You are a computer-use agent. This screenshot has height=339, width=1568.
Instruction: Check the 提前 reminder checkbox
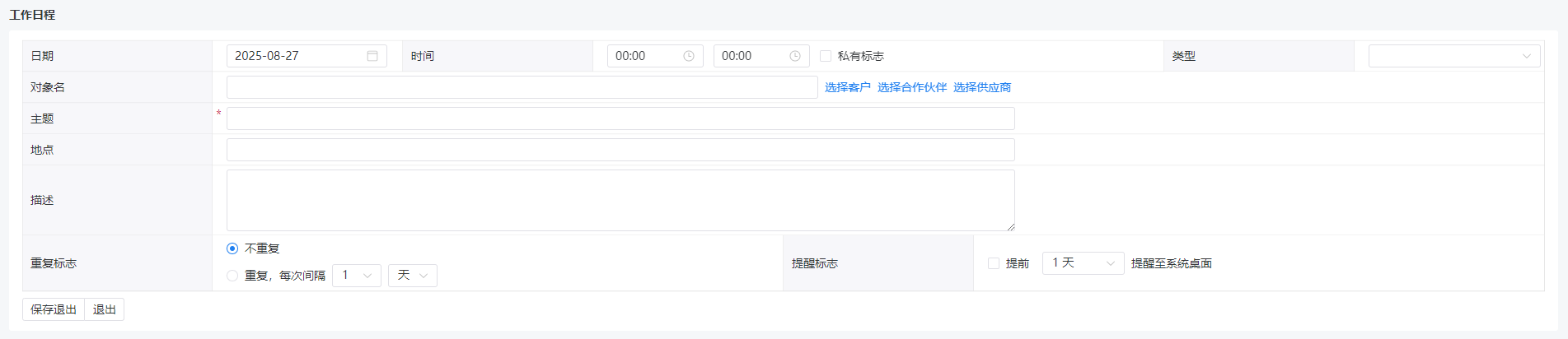tap(994, 263)
